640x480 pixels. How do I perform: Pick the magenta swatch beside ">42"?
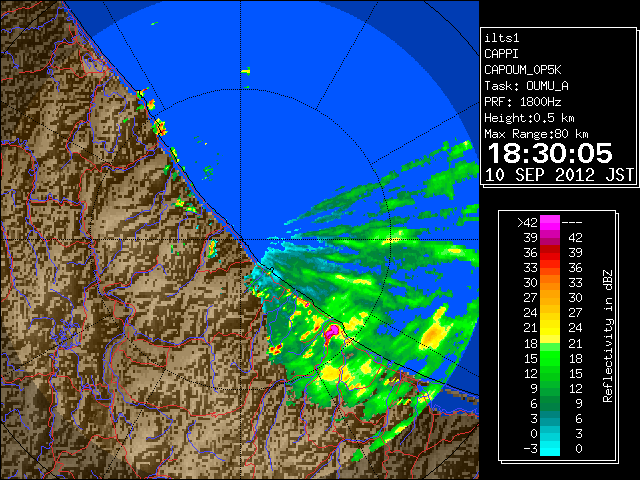coord(550,223)
